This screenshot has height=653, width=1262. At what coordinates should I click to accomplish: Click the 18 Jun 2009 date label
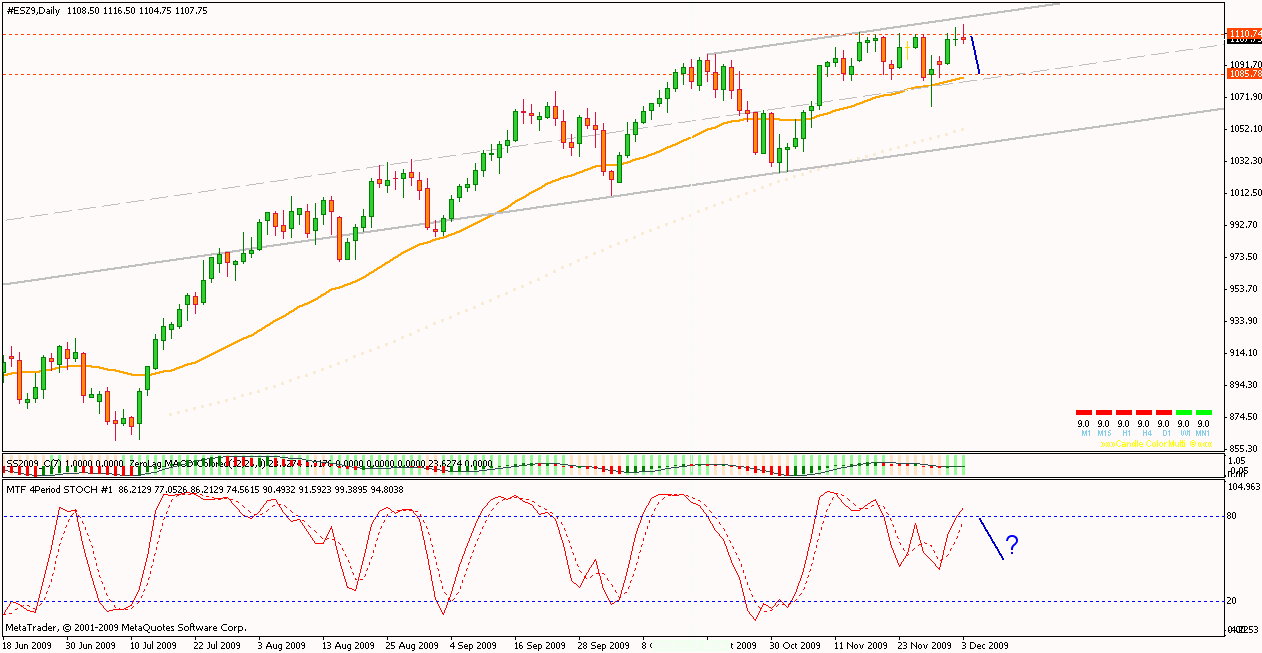pyautogui.click(x=30, y=646)
